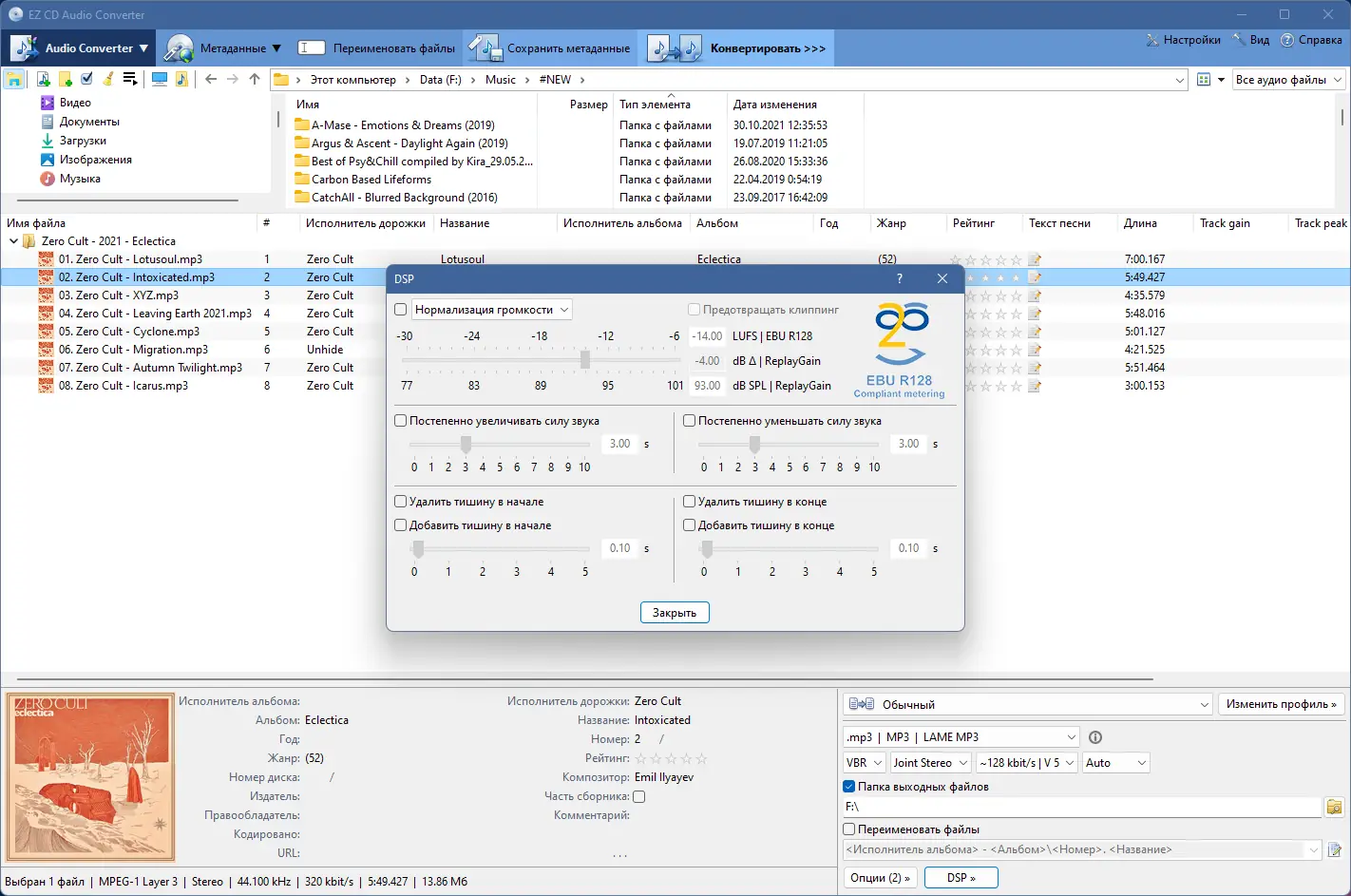The height and width of the screenshot is (896, 1351).
Task: Toggle Папка выходных файлов checkbox
Action: pyautogui.click(x=849, y=787)
